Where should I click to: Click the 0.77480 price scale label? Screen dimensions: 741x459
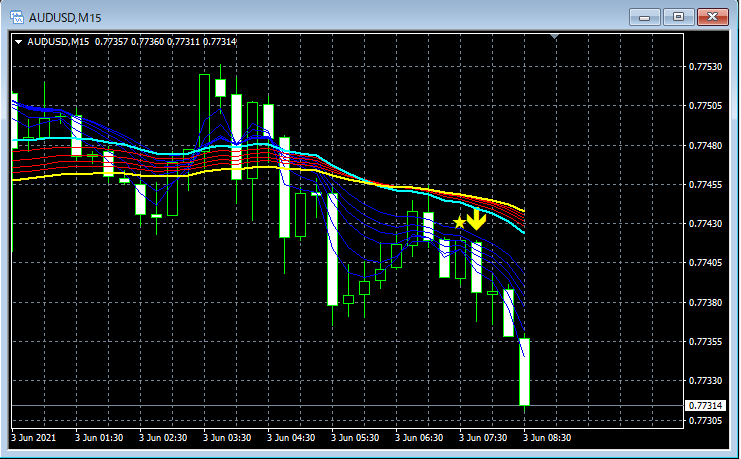pyautogui.click(x=705, y=146)
